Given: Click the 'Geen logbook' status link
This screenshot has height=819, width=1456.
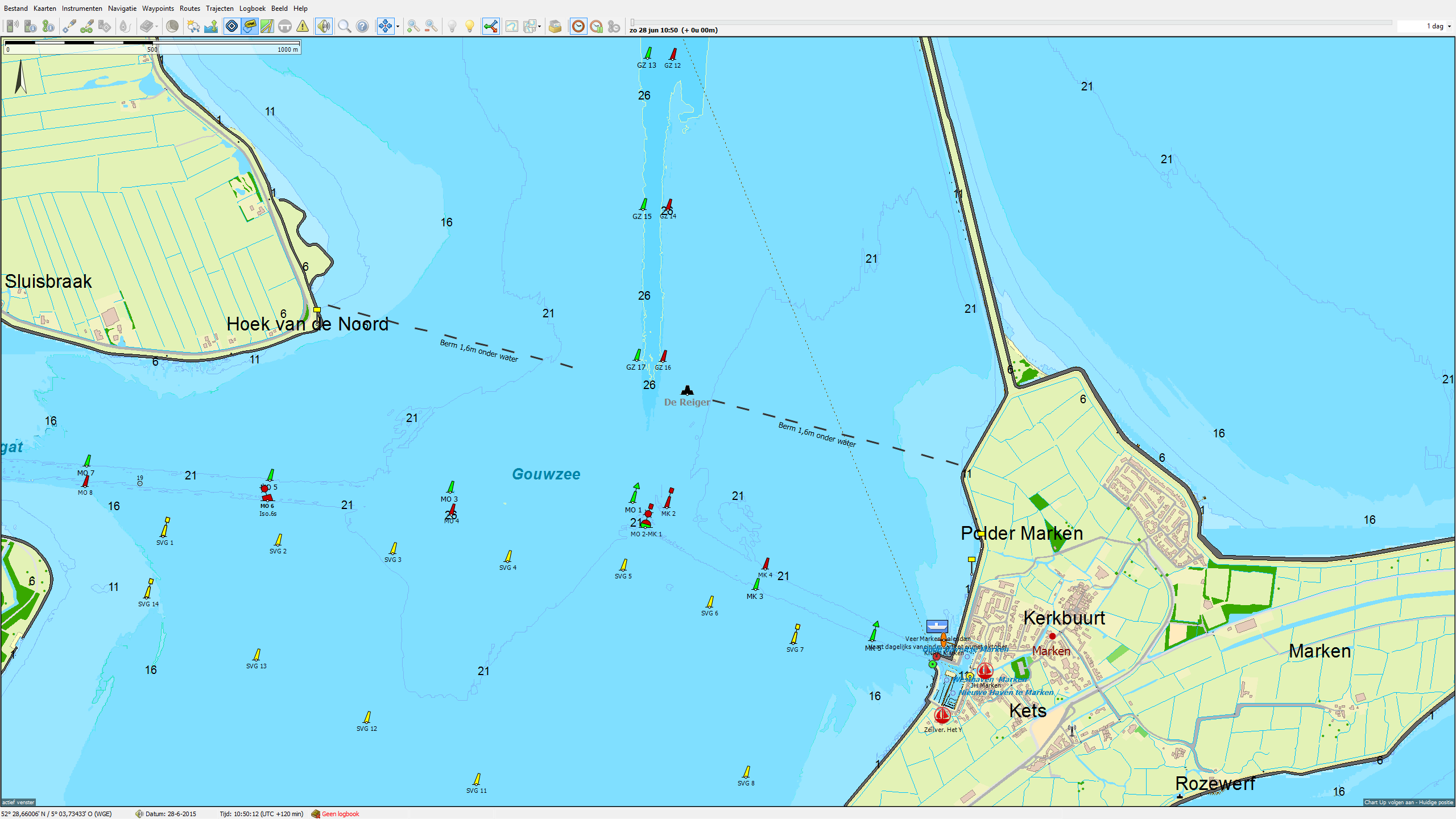Looking at the screenshot, I should 341,814.
